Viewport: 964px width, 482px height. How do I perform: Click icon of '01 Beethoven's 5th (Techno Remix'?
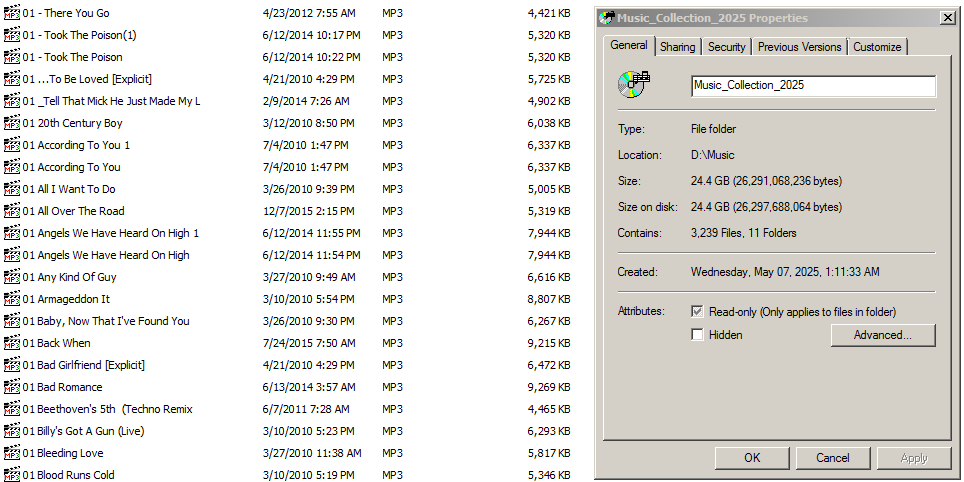coord(12,409)
